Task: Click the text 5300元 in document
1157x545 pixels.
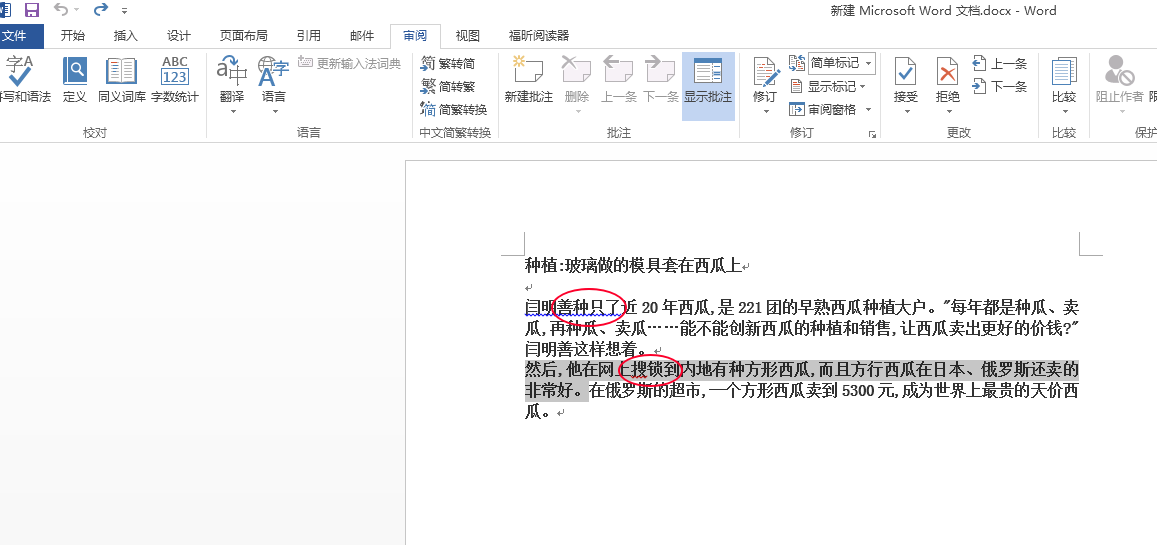Action: 868,390
